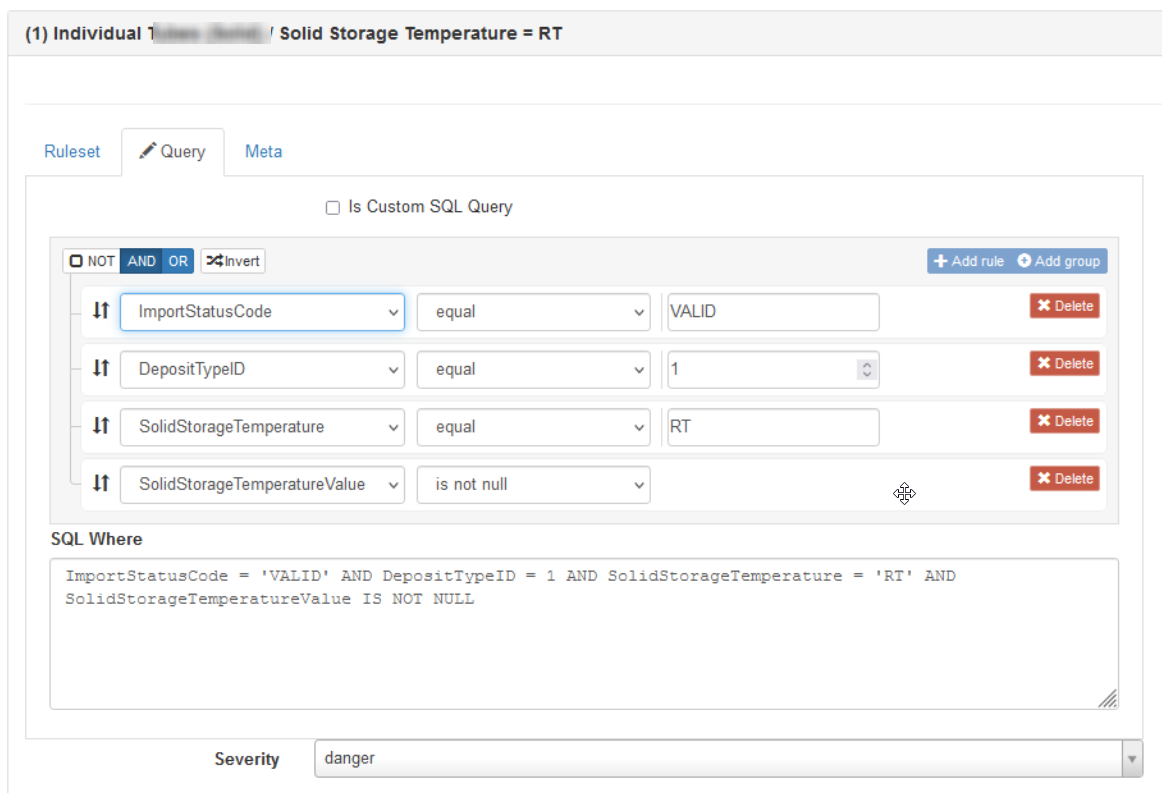Click the Severity dropdown arrow
The height and width of the screenshot is (793, 1162).
click(1132, 759)
